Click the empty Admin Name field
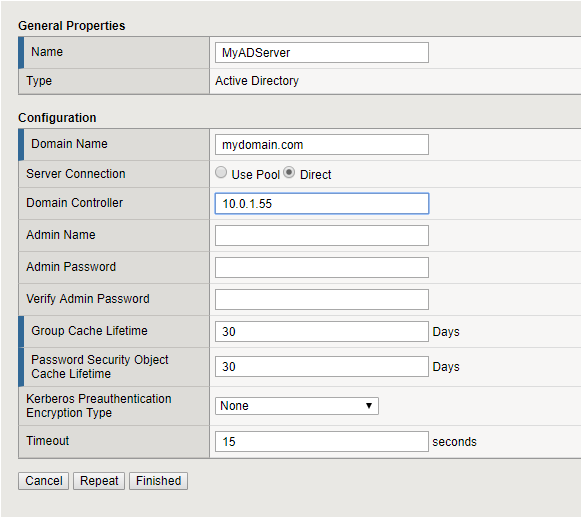The image size is (582, 518). [322, 235]
